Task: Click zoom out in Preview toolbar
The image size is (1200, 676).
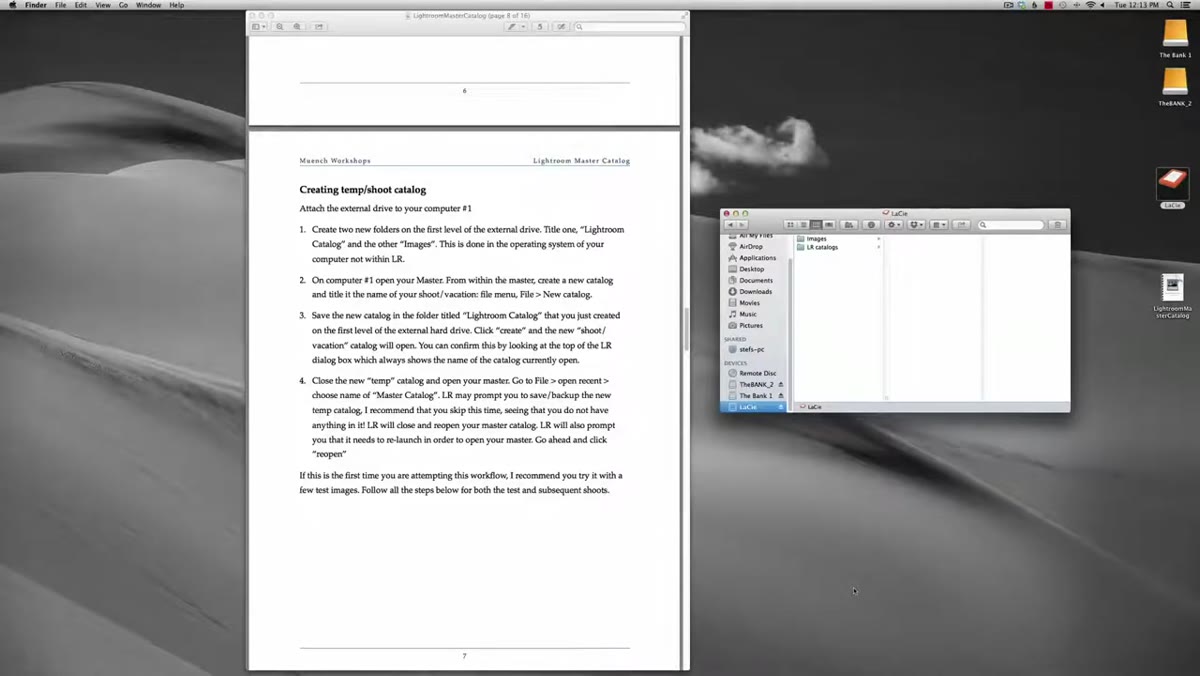Action: (280, 27)
